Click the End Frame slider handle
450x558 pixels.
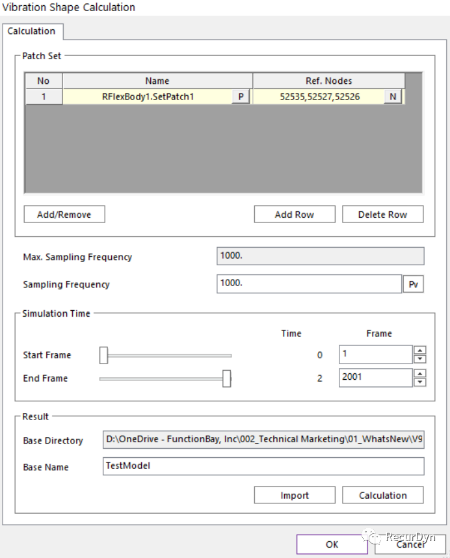(227, 379)
